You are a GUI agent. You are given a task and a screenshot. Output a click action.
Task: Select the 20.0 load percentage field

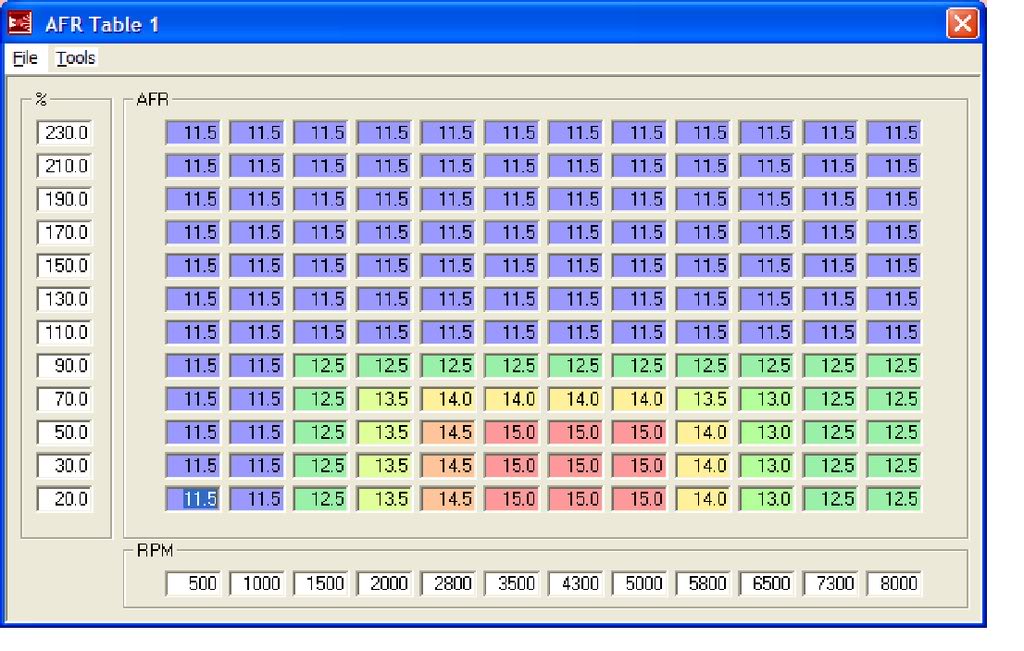point(63,499)
